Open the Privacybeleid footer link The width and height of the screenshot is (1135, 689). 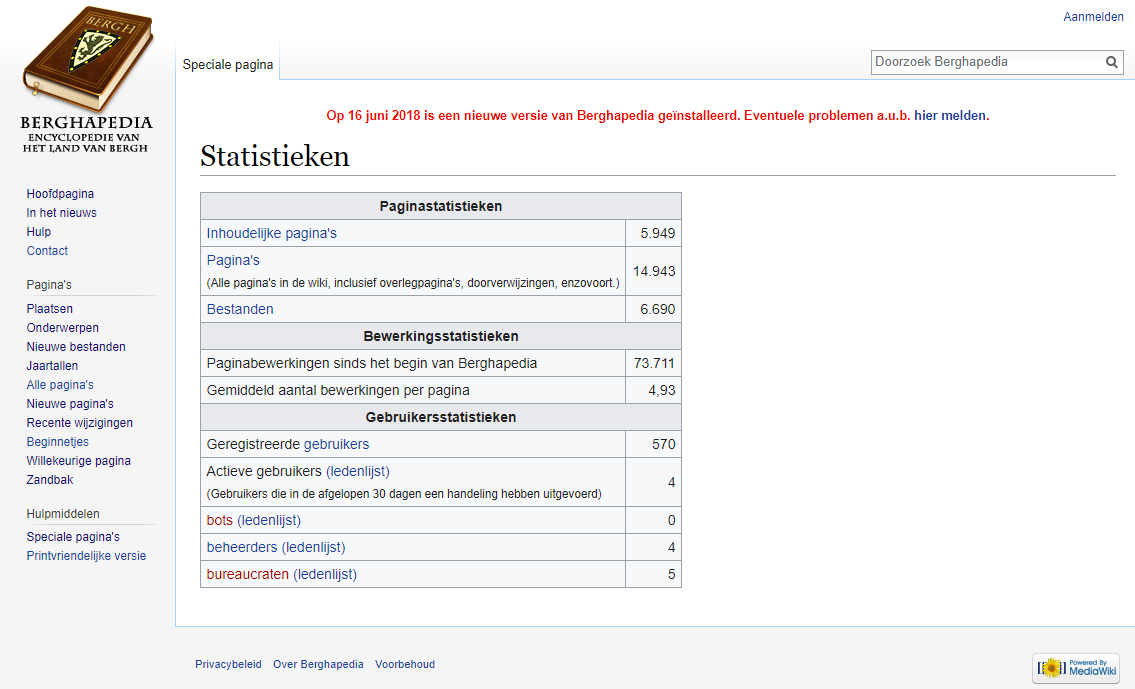click(x=228, y=664)
